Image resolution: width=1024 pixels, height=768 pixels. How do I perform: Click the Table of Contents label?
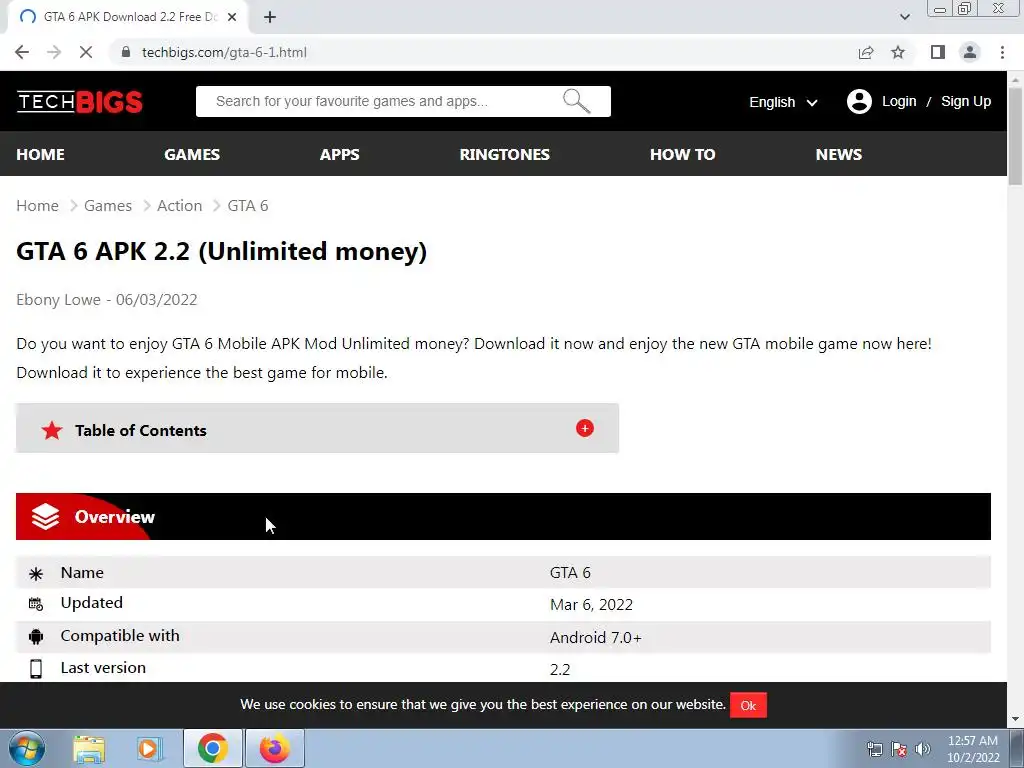(x=140, y=430)
